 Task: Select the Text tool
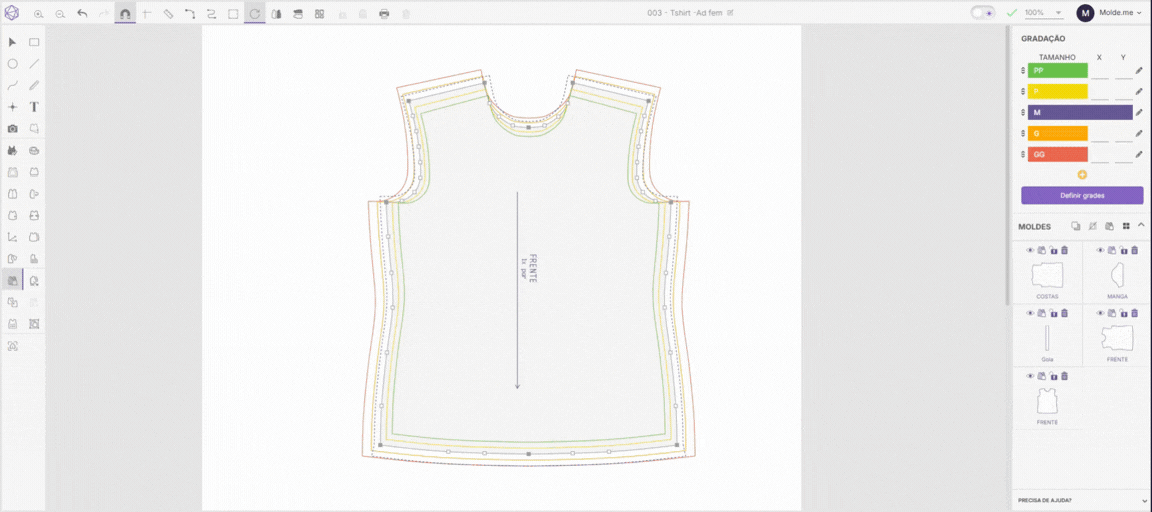pos(34,107)
